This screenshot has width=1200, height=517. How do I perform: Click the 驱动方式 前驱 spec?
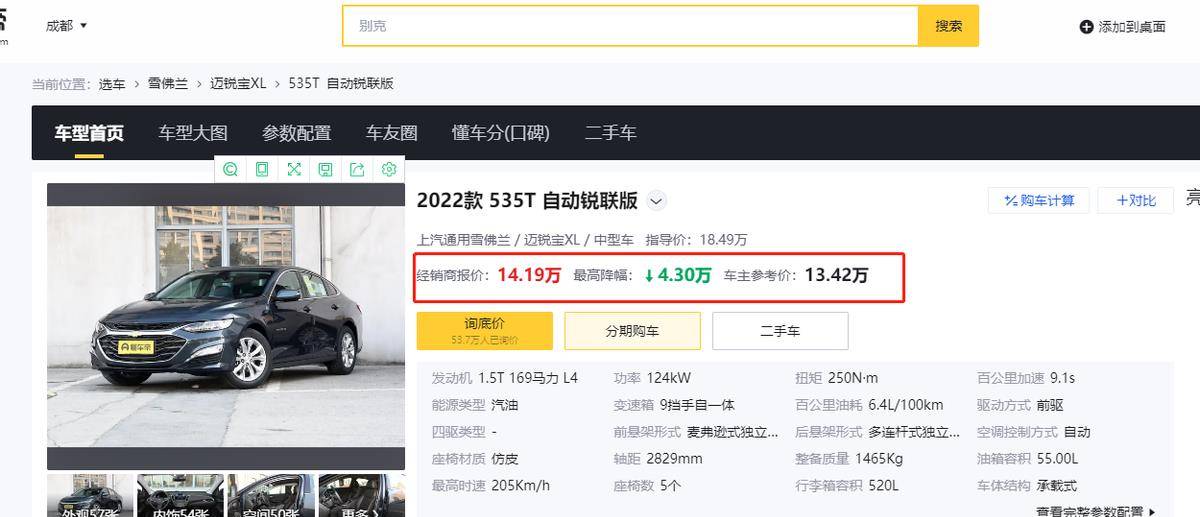1020,405
